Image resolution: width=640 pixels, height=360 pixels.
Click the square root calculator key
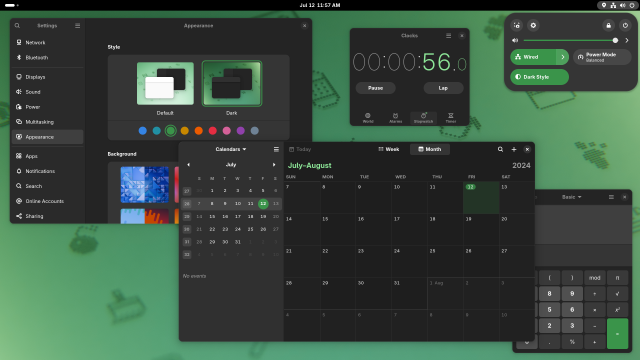618,293
